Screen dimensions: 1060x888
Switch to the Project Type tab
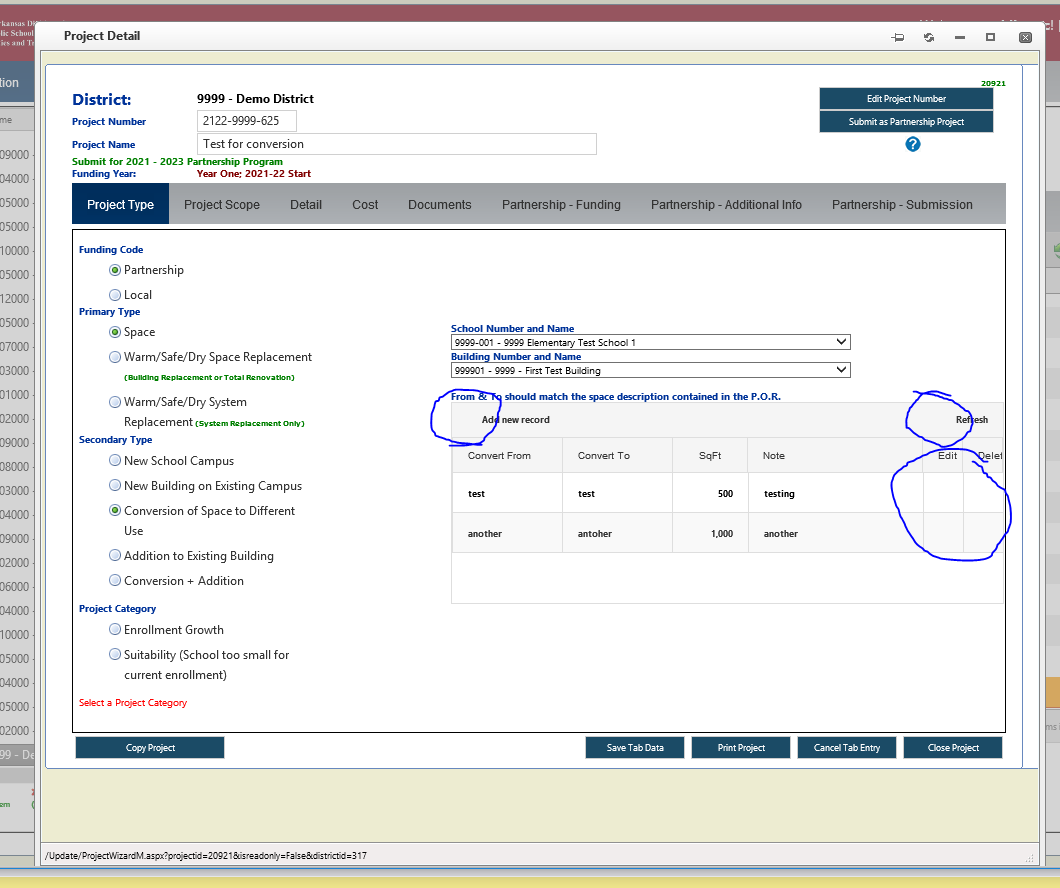(x=120, y=204)
